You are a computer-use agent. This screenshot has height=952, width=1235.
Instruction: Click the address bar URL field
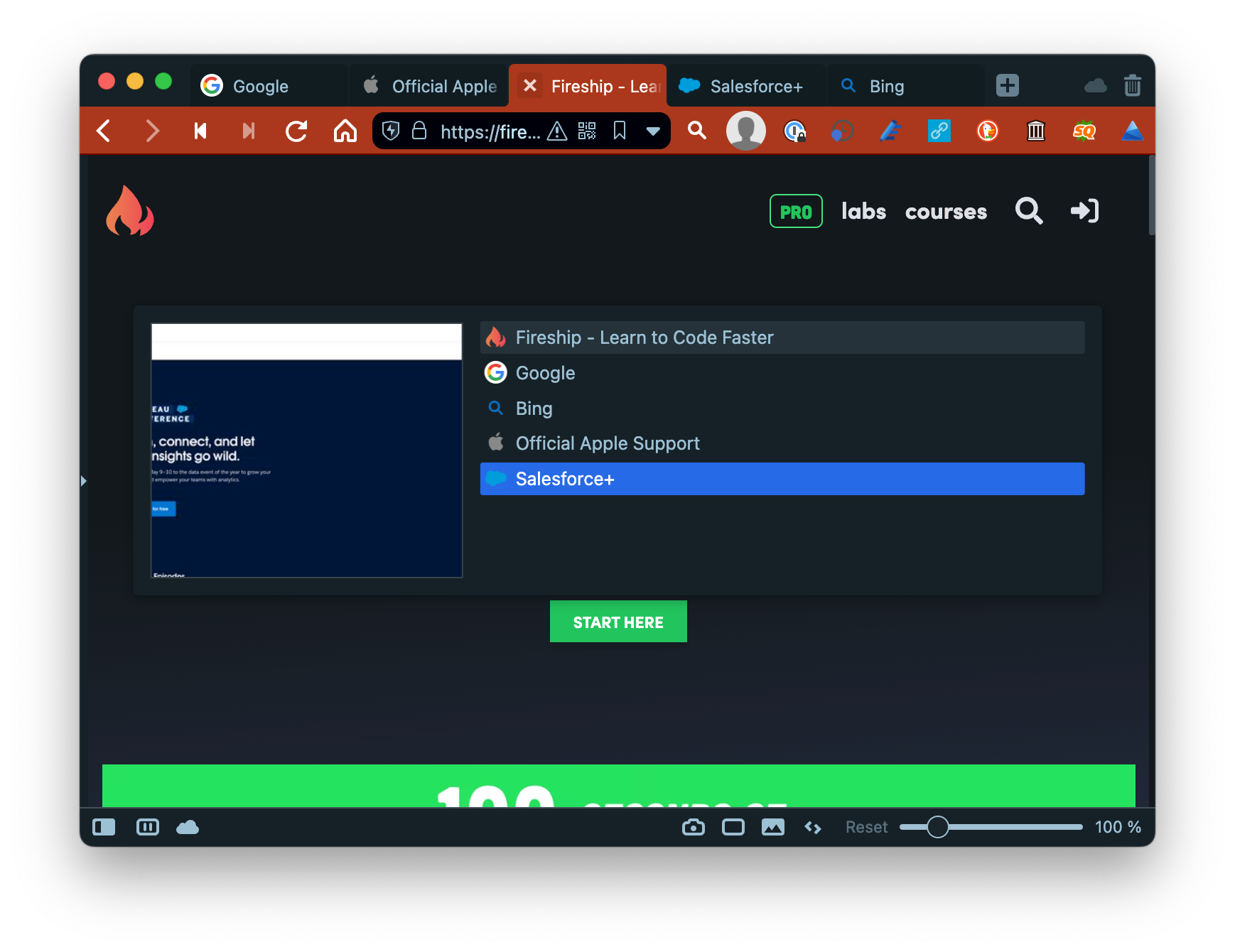pos(490,131)
